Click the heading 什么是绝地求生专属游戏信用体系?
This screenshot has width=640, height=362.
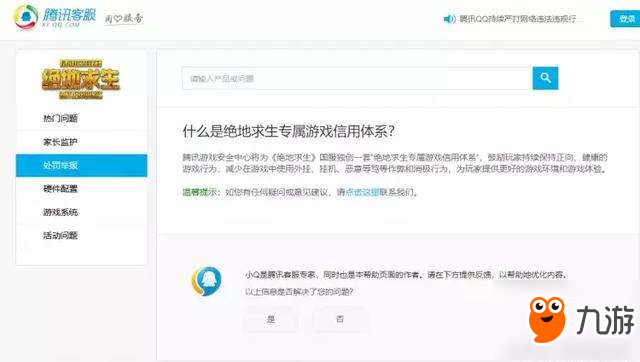point(289,131)
